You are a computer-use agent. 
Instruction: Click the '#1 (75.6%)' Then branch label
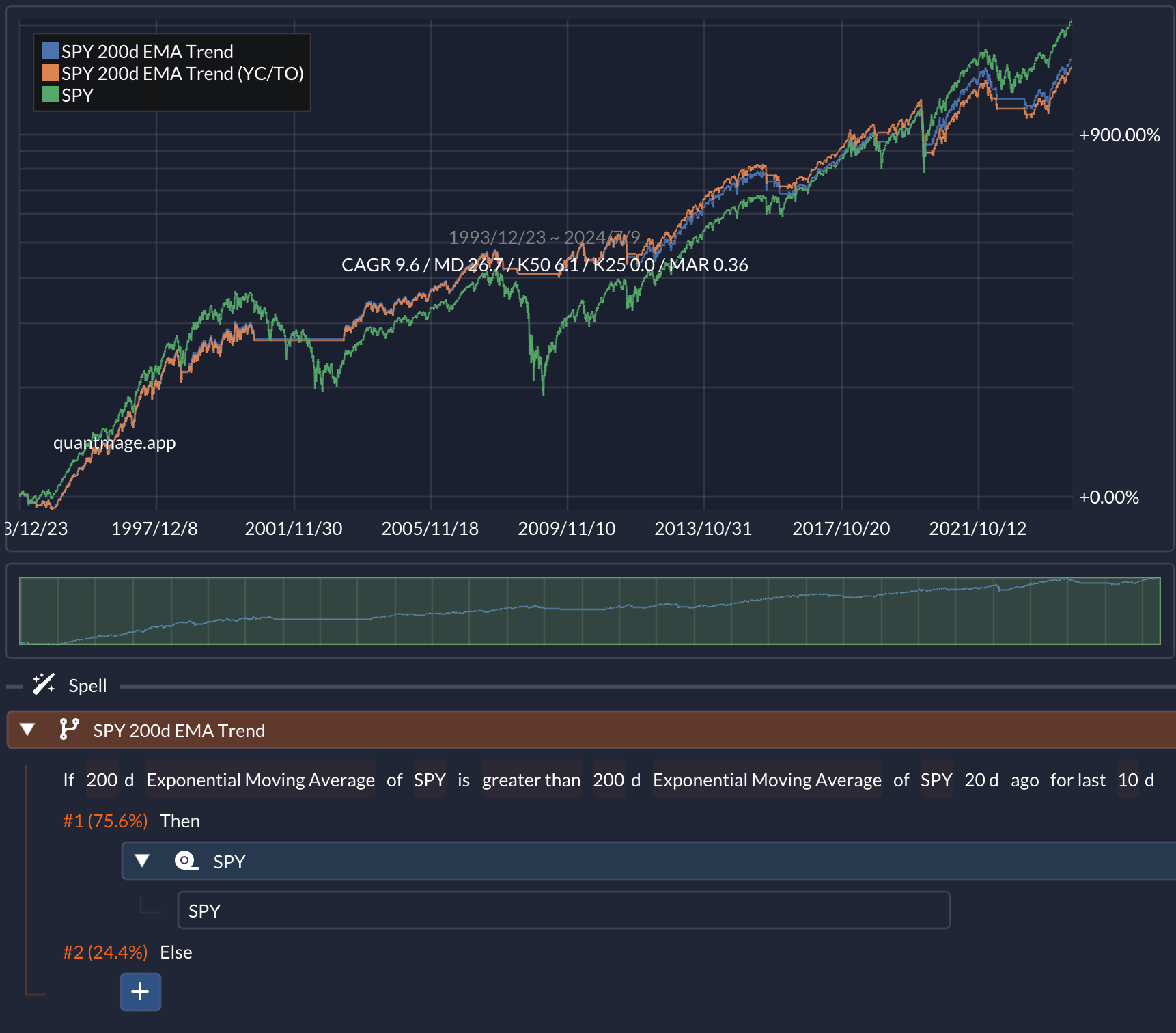coord(105,821)
